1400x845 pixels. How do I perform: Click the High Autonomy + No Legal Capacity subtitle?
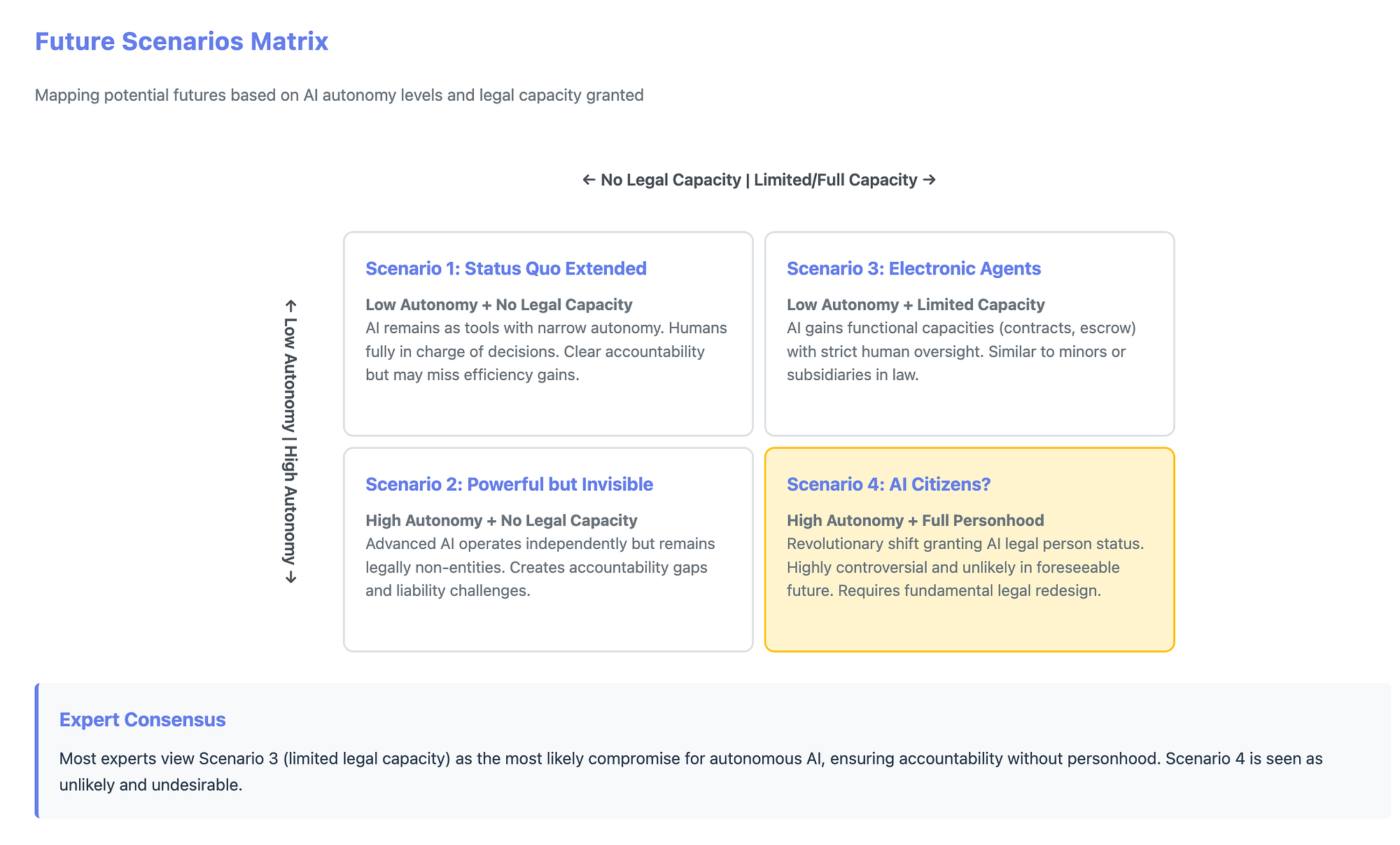coord(501,520)
